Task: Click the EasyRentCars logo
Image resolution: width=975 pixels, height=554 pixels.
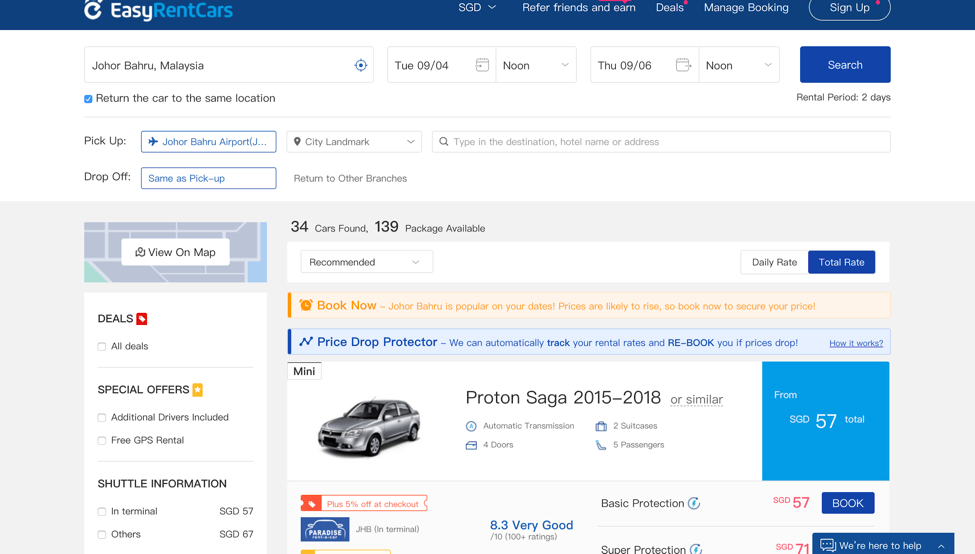Action: (158, 10)
